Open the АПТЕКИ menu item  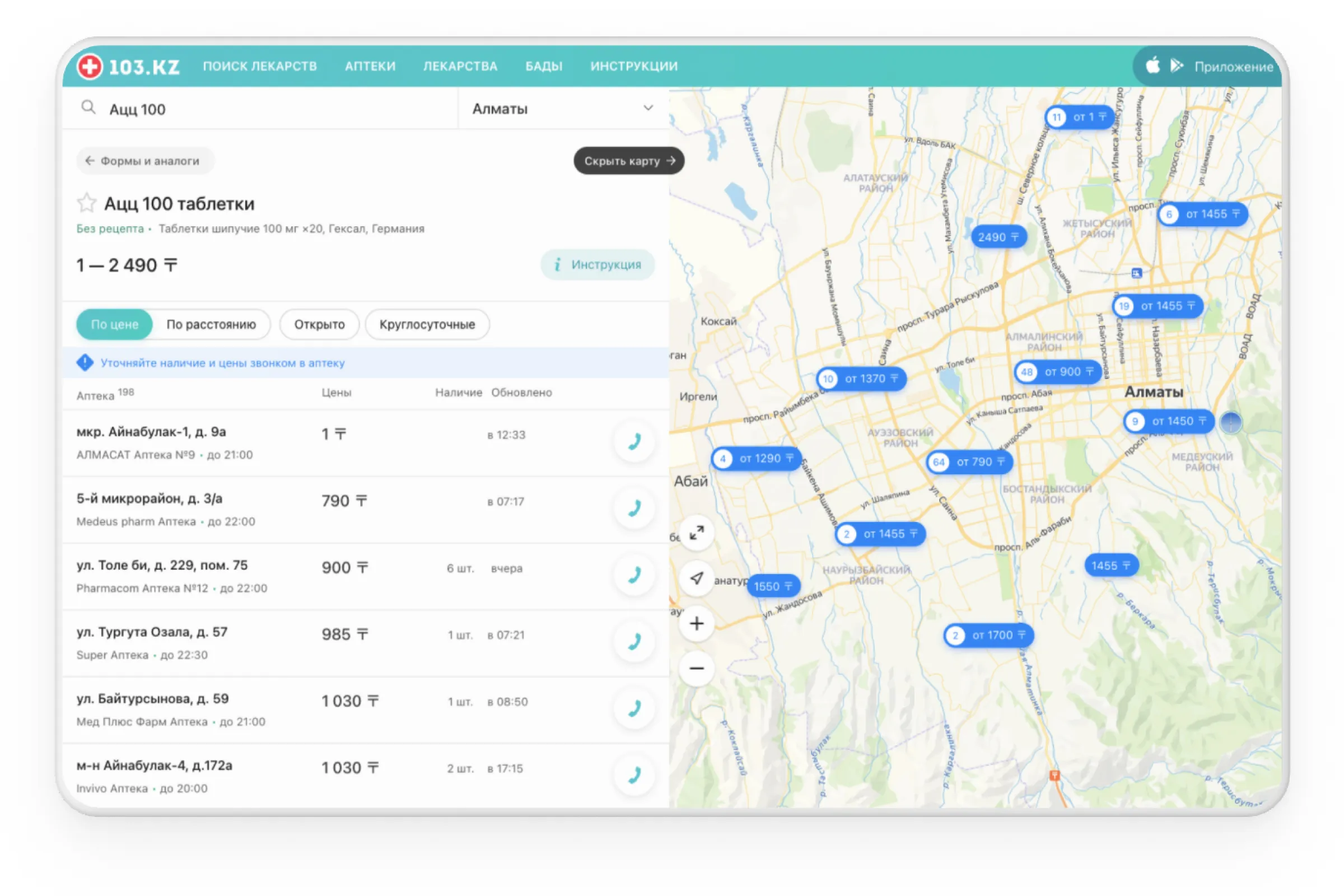pos(370,66)
